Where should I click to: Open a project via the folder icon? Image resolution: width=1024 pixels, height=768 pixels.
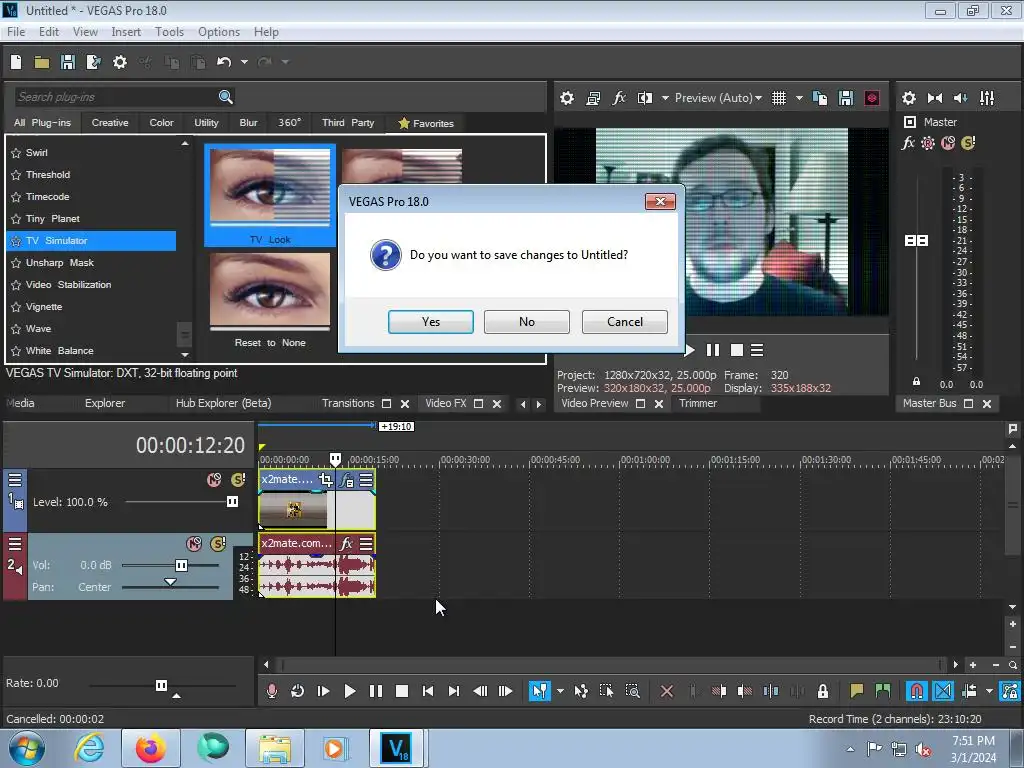(x=42, y=62)
